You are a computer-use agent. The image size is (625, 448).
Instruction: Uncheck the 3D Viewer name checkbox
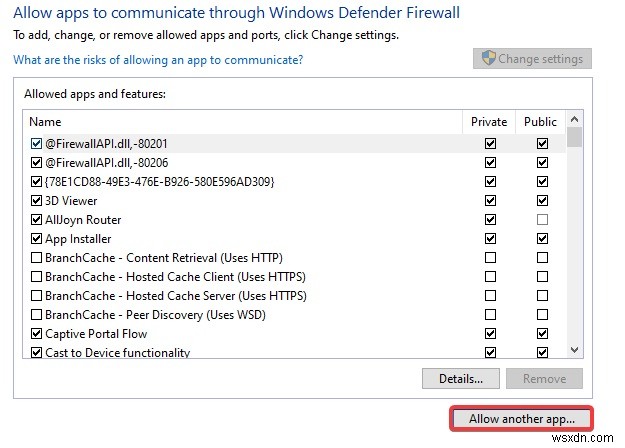36,200
